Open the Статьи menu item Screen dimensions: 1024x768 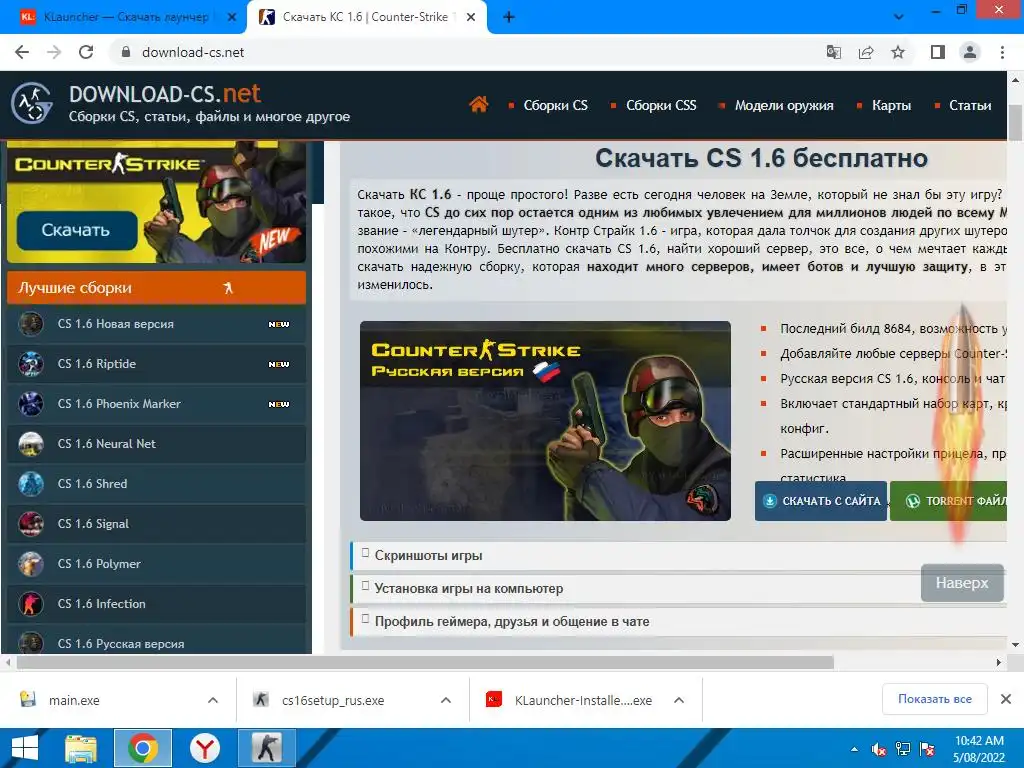[970, 105]
